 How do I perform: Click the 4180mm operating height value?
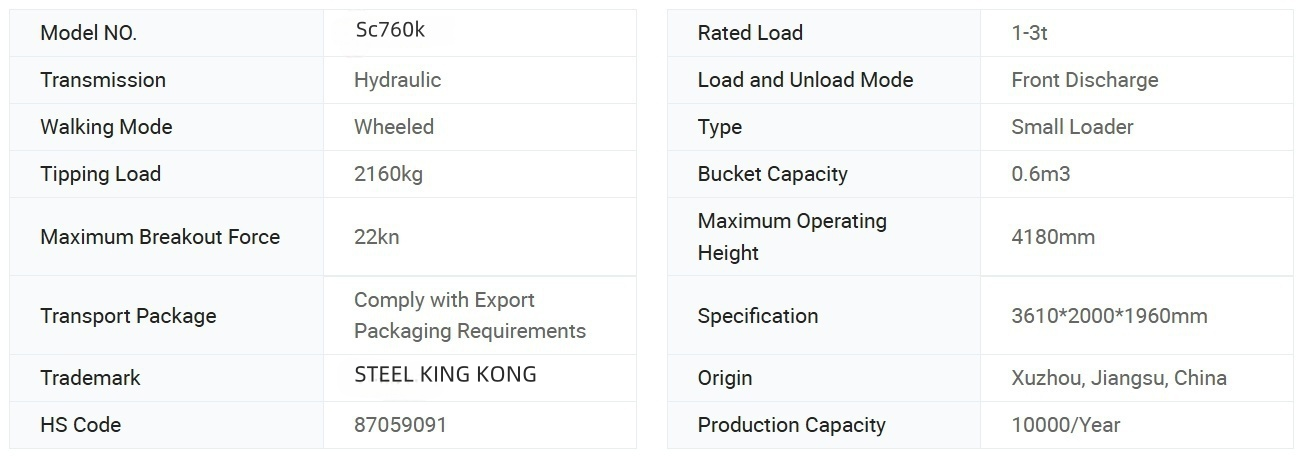tap(1053, 237)
